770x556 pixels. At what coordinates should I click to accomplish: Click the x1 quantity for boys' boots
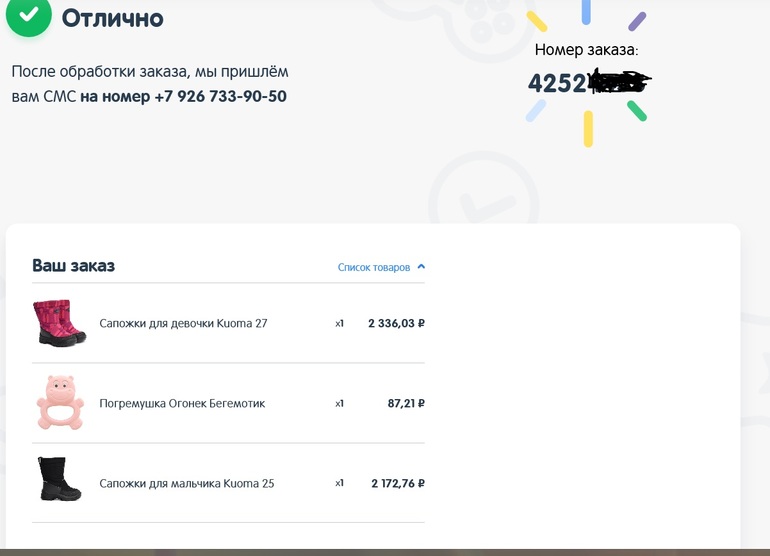[339, 483]
